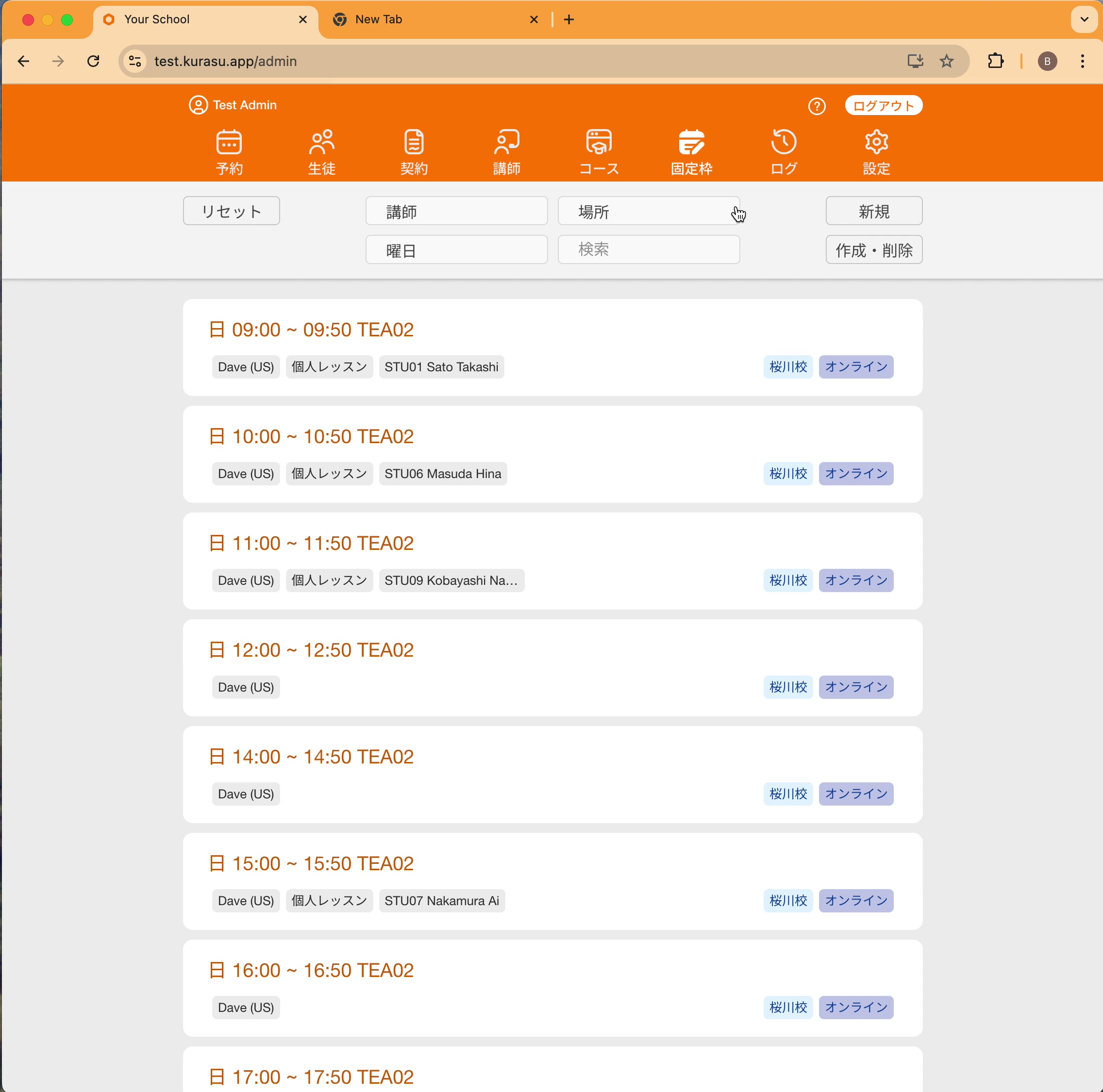Switch to the New Tab browser tab
The height and width of the screenshot is (1092, 1103).
click(434, 19)
